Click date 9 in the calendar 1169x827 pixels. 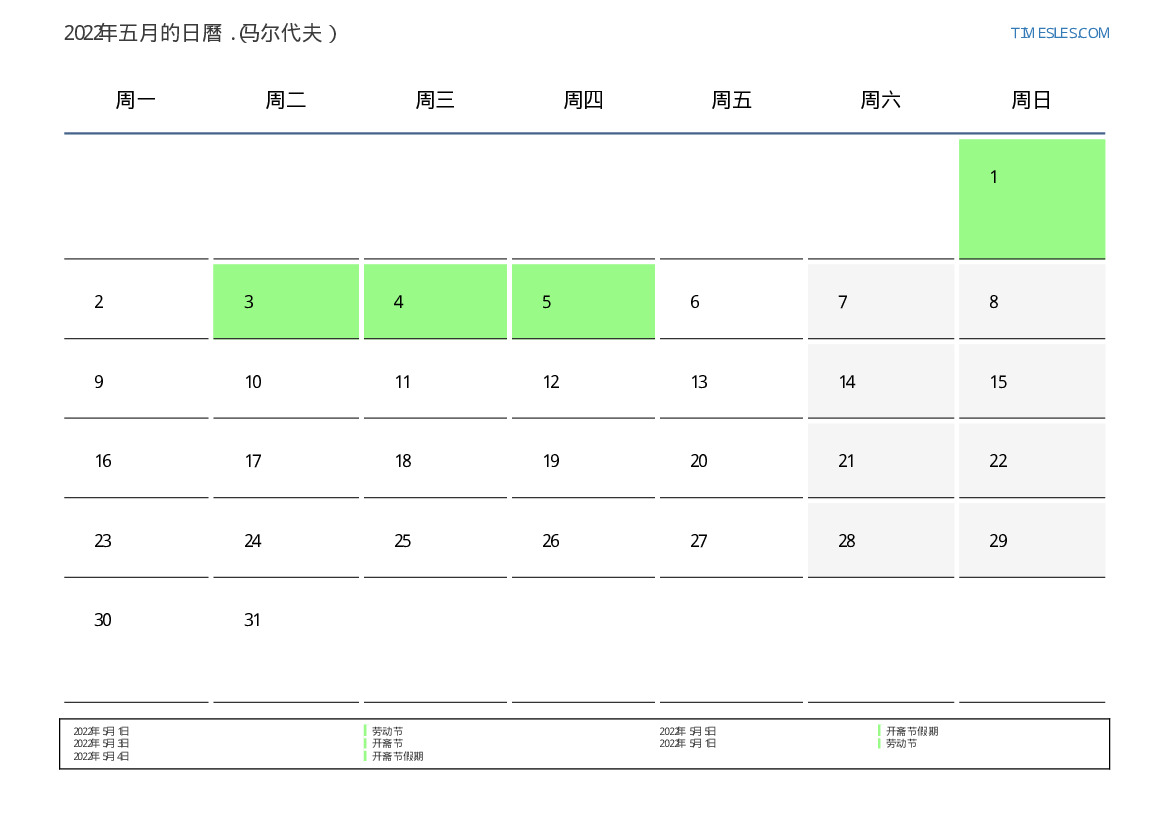pos(98,382)
